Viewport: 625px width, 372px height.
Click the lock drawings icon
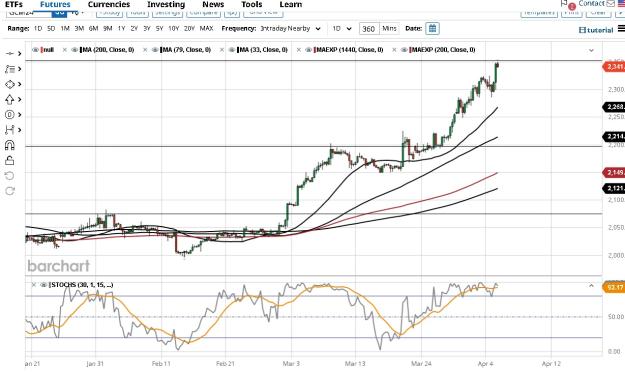(x=10, y=160)
